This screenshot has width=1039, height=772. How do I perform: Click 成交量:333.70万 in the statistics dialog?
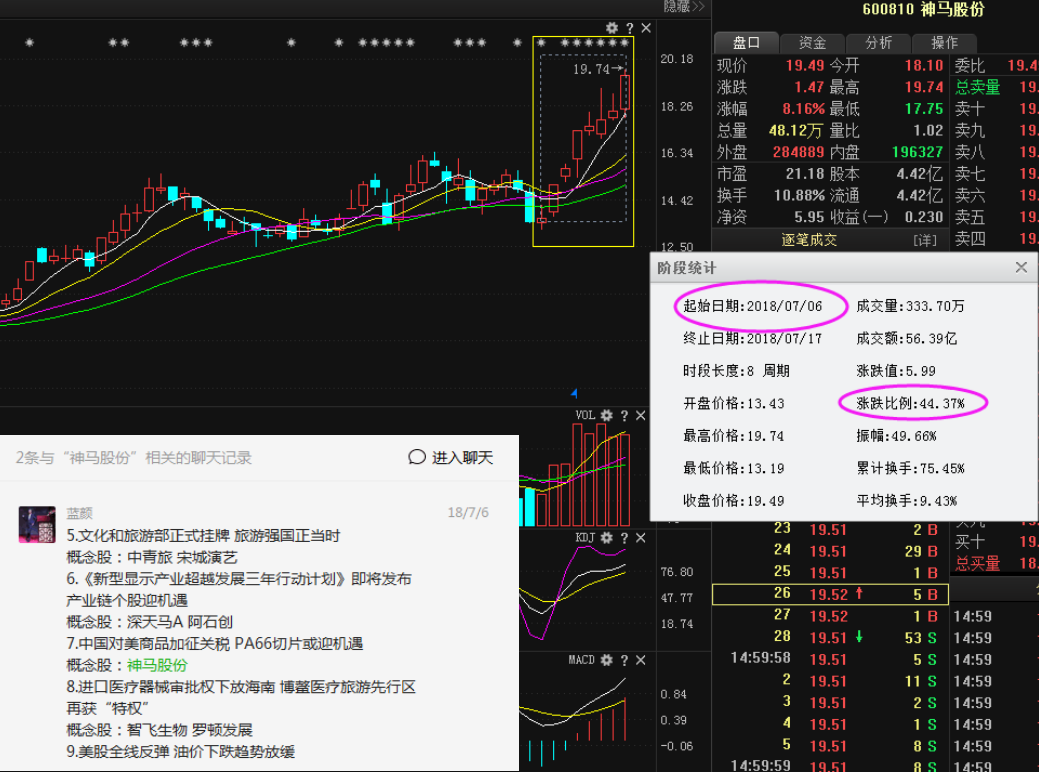click(x=910, y=306)
